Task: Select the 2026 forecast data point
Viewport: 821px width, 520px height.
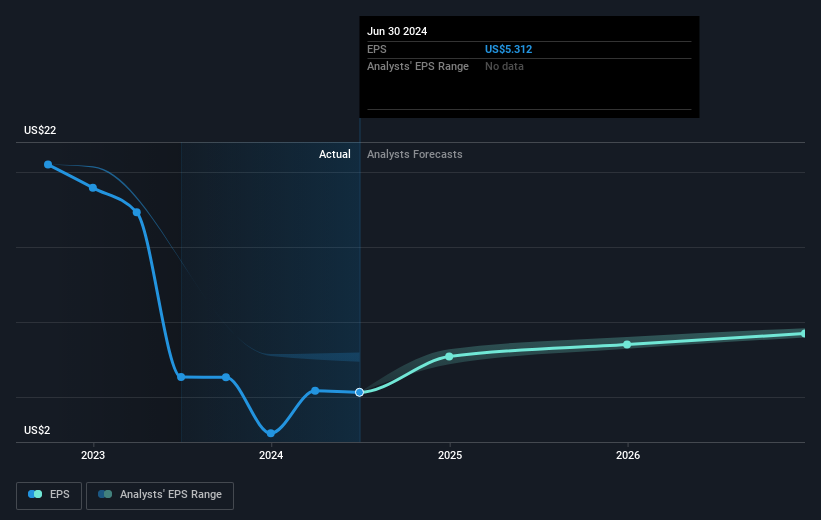Action: click(x=627, y=344)
